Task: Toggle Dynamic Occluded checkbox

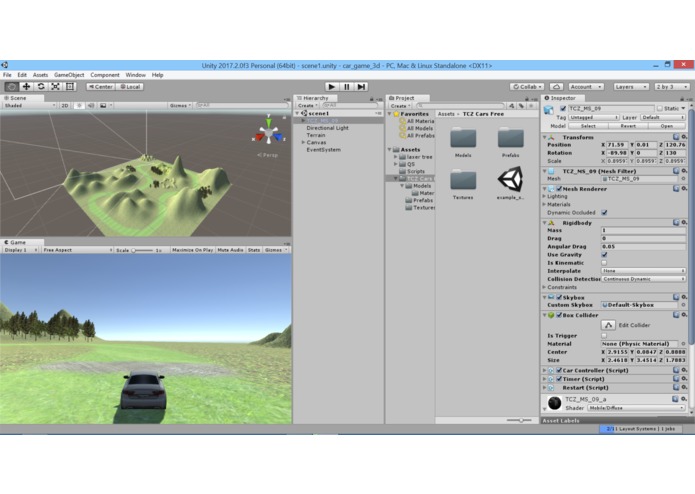Action: (604, 213)
